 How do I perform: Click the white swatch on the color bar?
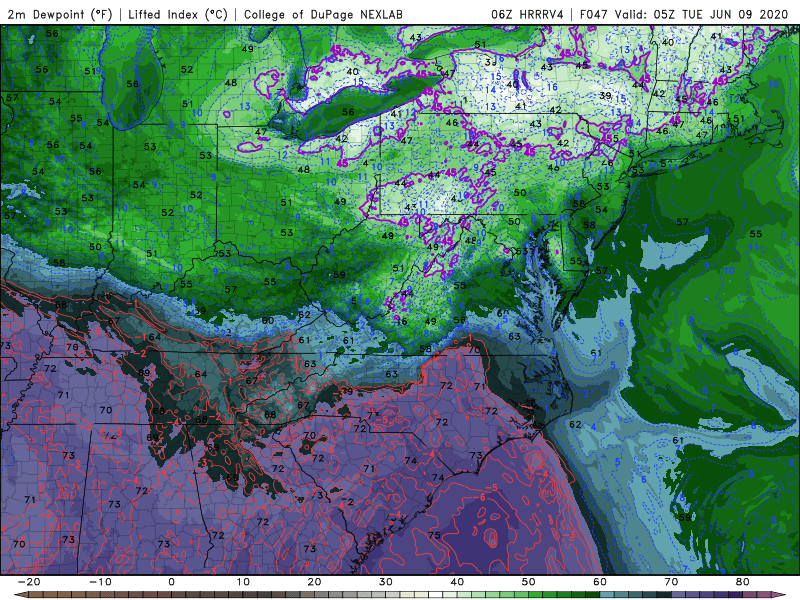435,594
